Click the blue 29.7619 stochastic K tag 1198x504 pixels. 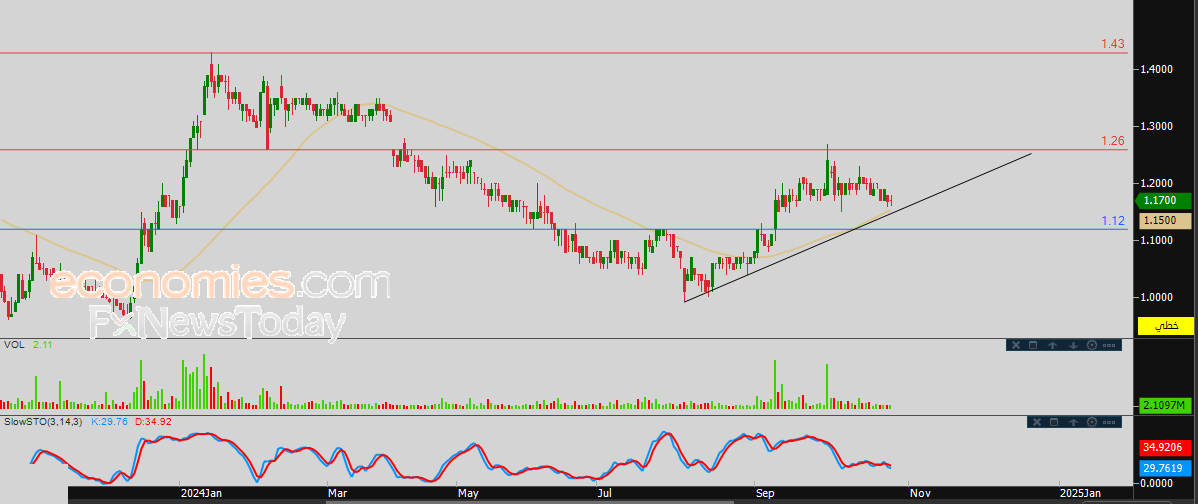[1165, 467]
